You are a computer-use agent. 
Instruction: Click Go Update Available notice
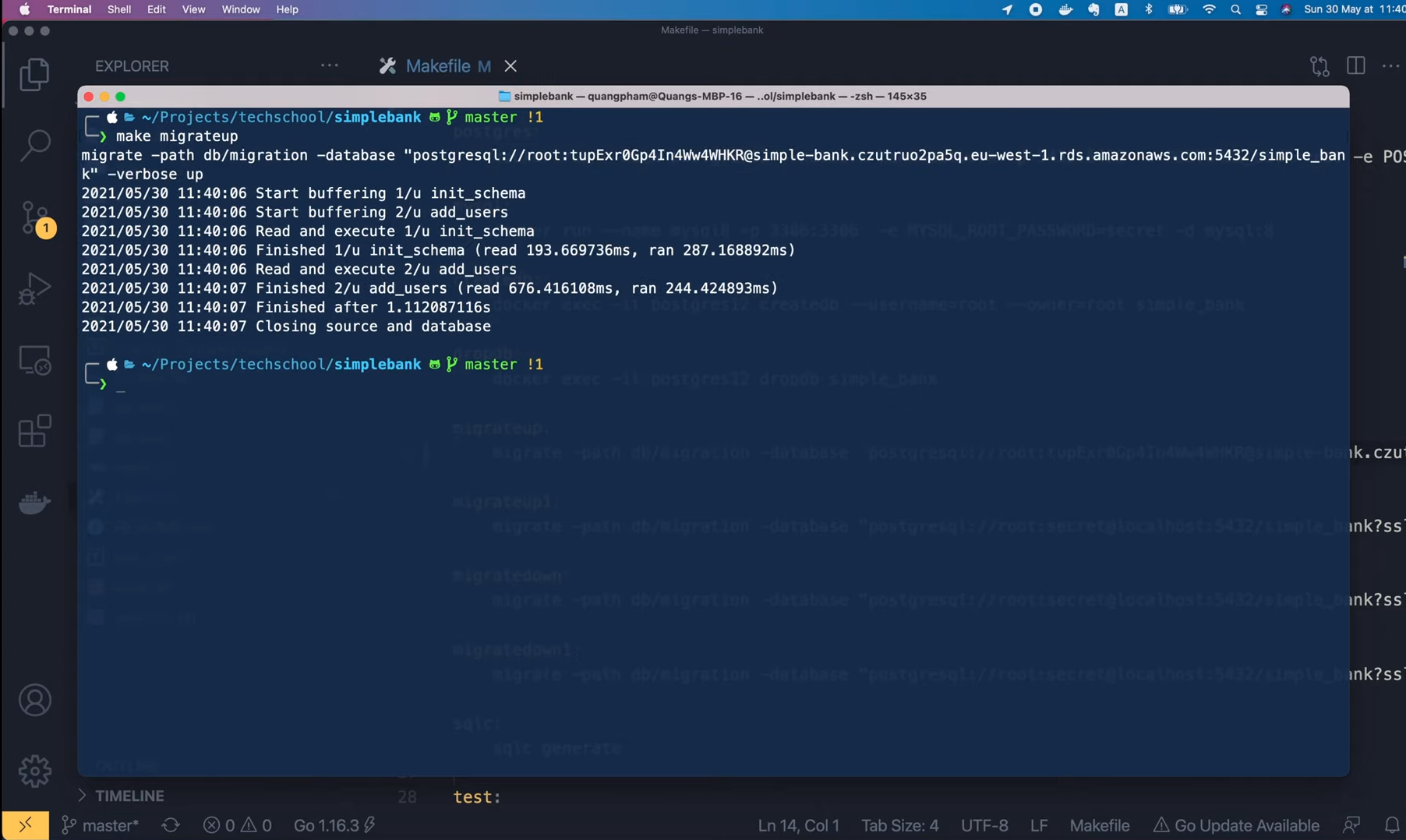pos(1236,824)
